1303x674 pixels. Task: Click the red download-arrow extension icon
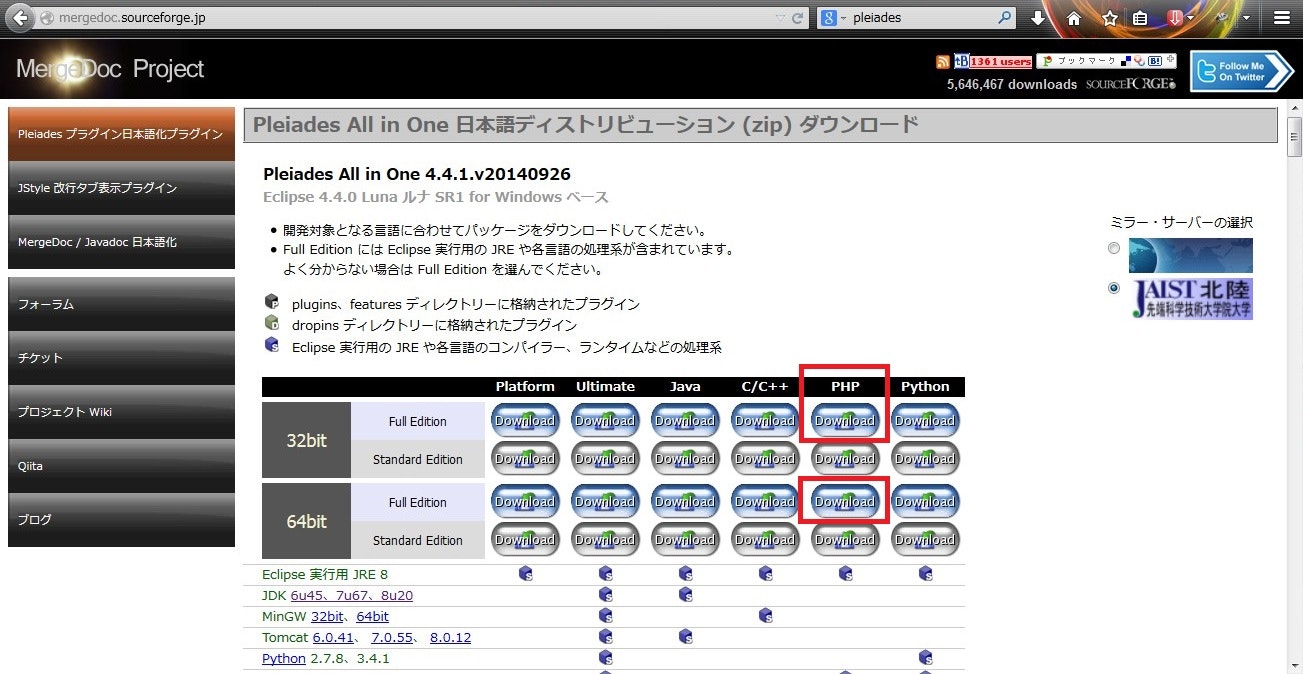(1176, 18)
